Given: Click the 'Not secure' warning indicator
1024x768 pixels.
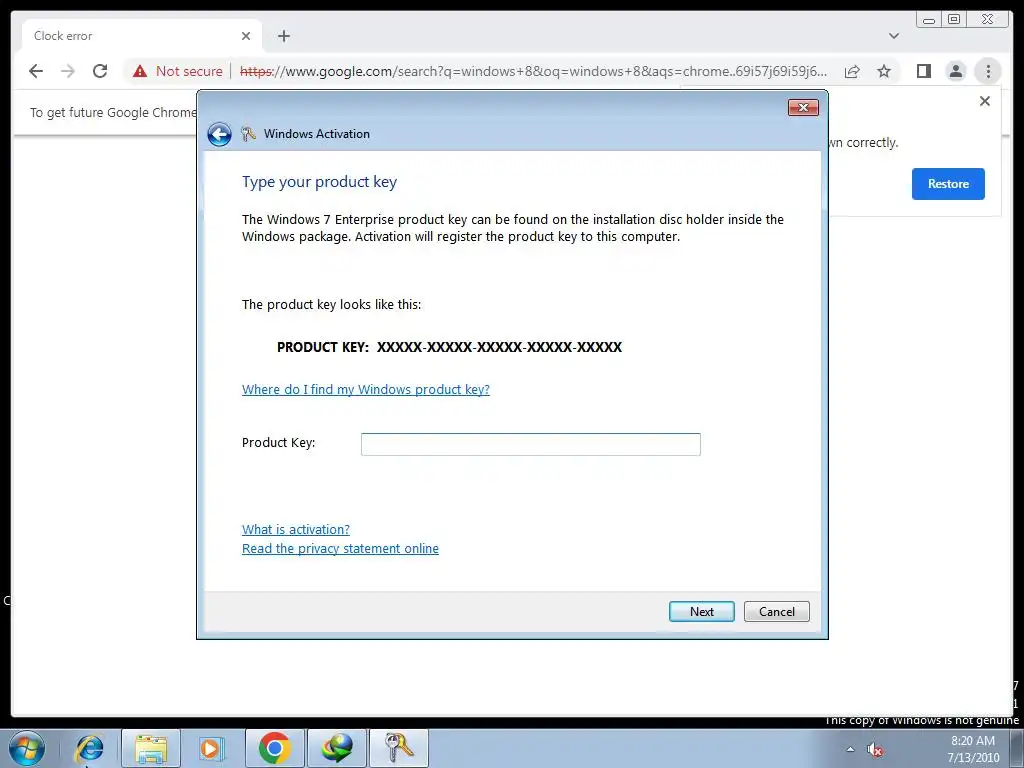Looking at the screenshot, I should point(178,71).
